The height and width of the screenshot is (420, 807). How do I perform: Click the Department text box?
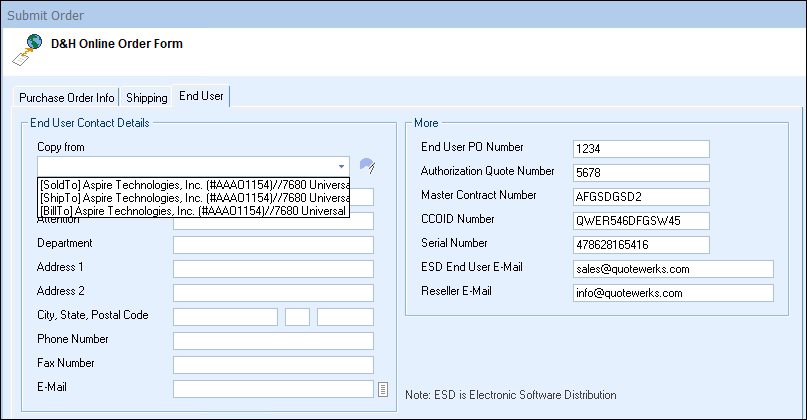pos(272,245)
